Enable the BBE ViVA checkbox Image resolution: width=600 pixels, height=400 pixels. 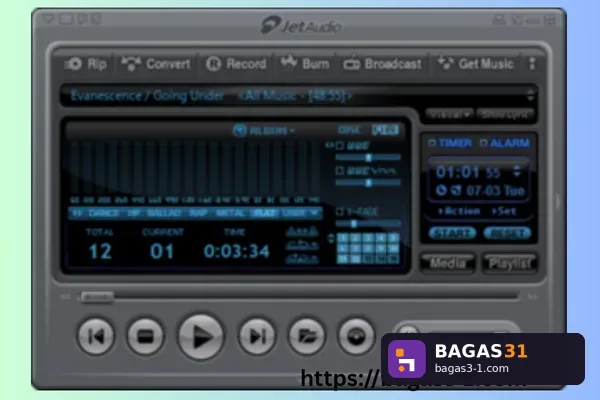(x=340, y=171)
